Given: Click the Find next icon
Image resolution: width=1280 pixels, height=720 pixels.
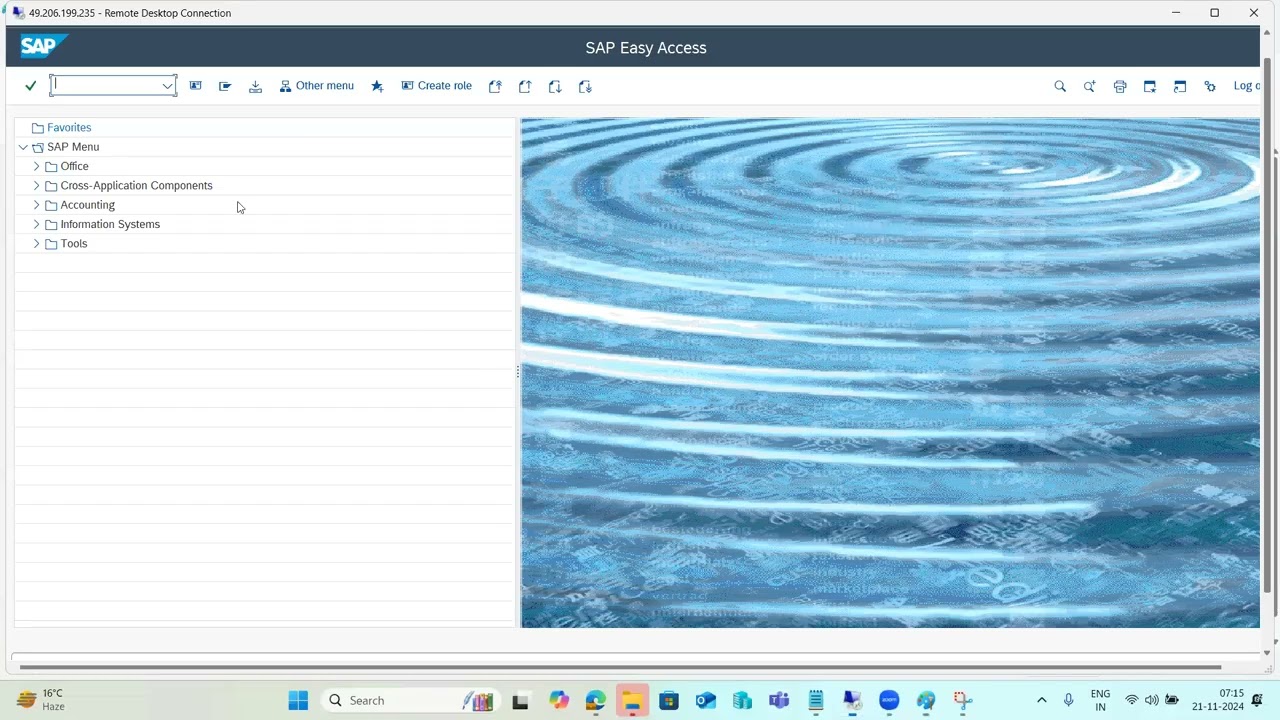Looking at the screenshot, I should point(1090,86).
